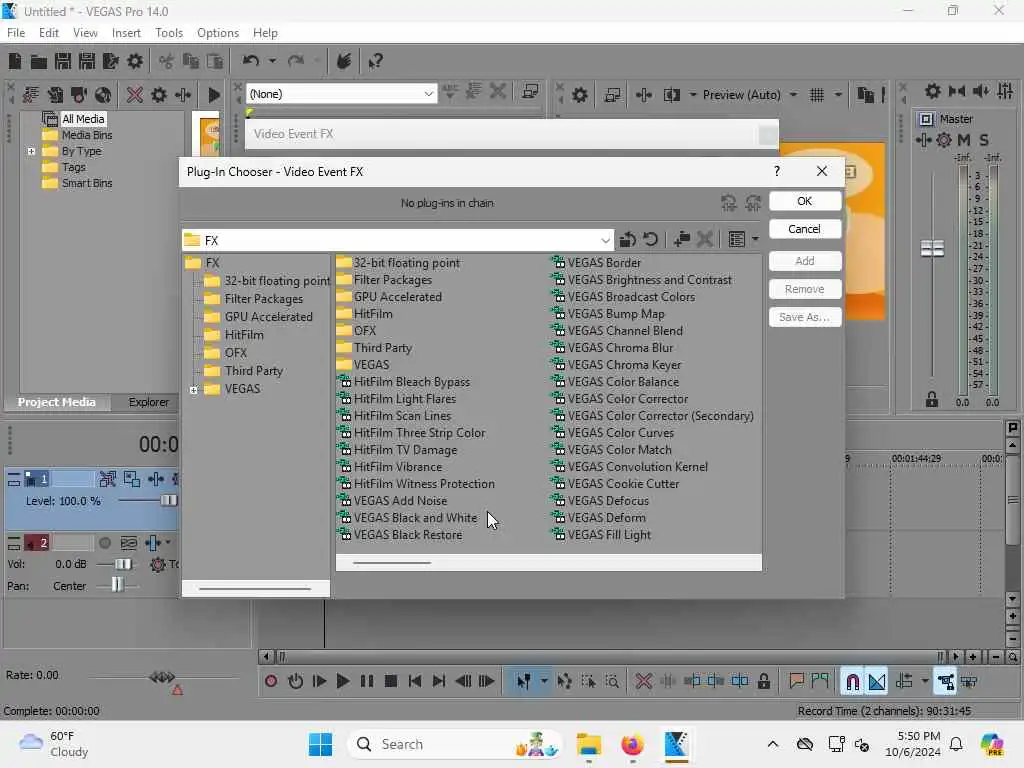The width and height of the screenshot is (1024, 768).
Task: Click Pause in the transport bar
Action: (x=366, y=682)
